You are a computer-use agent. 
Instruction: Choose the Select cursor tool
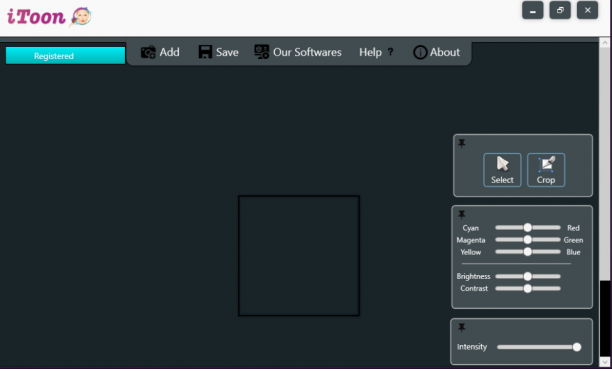click(502, 170)
